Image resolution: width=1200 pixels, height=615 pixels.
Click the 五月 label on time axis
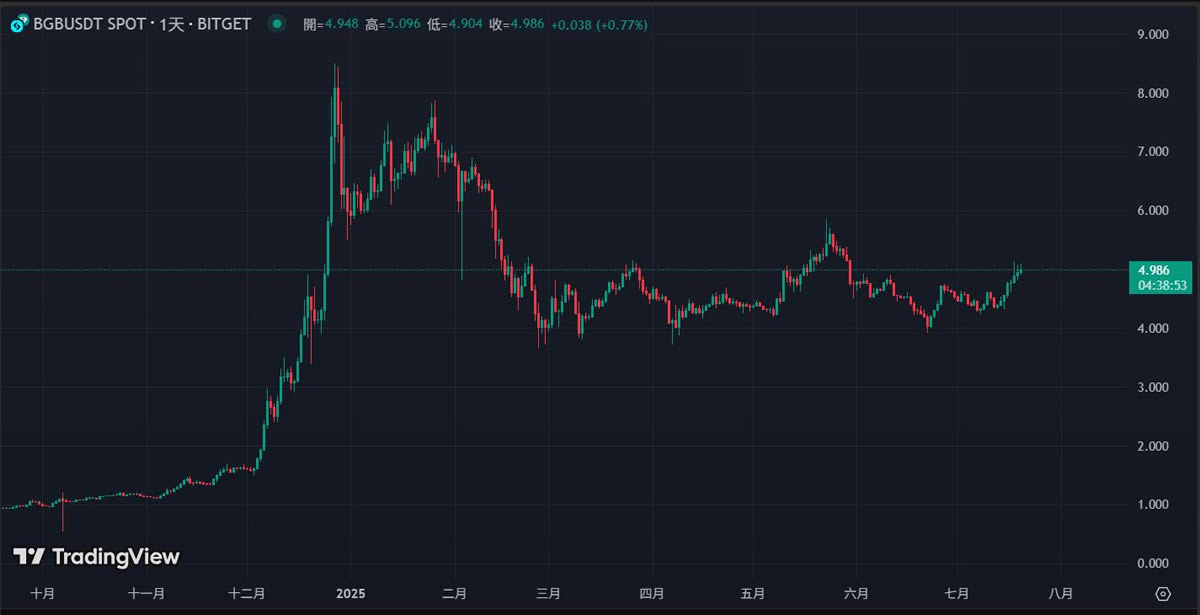pyautogui.click(x=754, y=594)
